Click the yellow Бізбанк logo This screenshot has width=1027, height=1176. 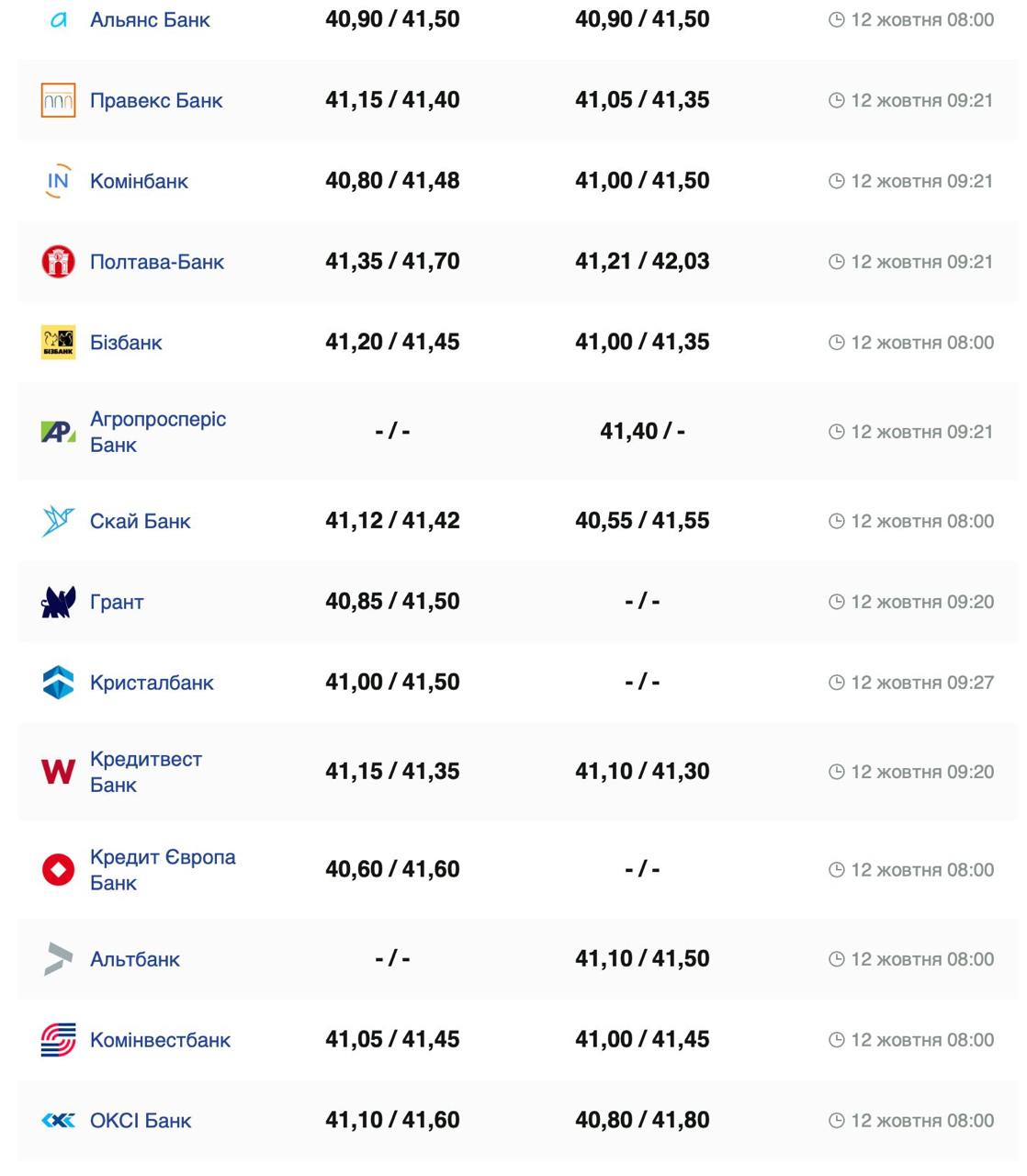tap(58, 343)
